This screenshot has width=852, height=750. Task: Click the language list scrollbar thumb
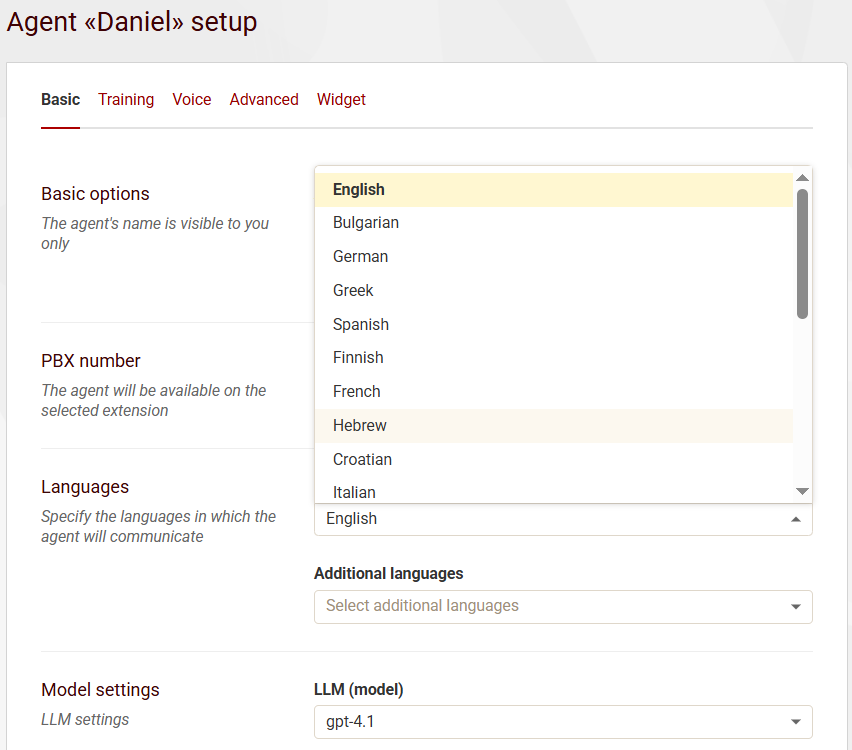802,253
